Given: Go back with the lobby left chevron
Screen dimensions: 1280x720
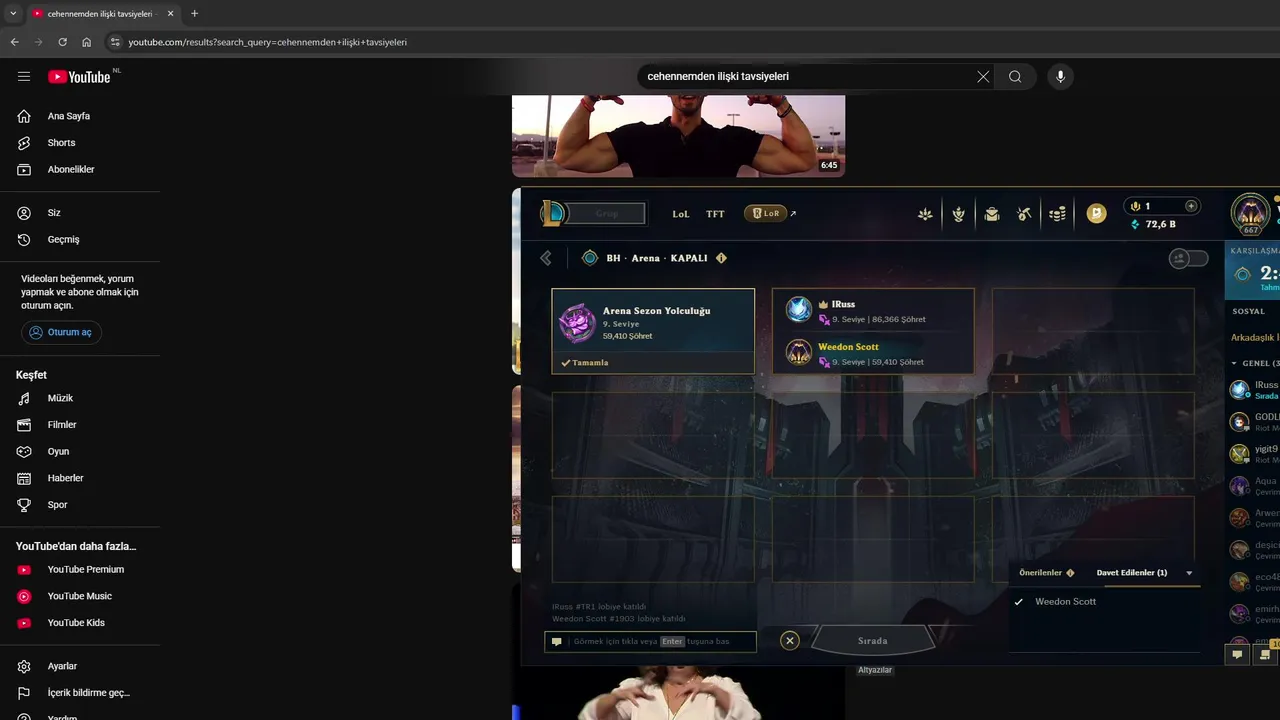Looking at the screenshot, I should (546, 258).
